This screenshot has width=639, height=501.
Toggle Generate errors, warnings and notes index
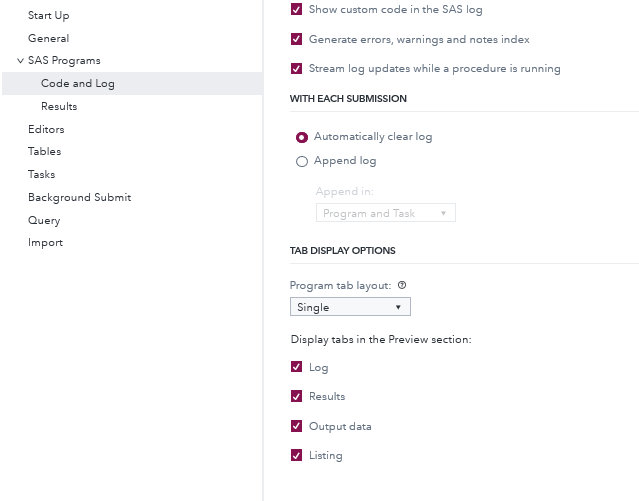296,39
